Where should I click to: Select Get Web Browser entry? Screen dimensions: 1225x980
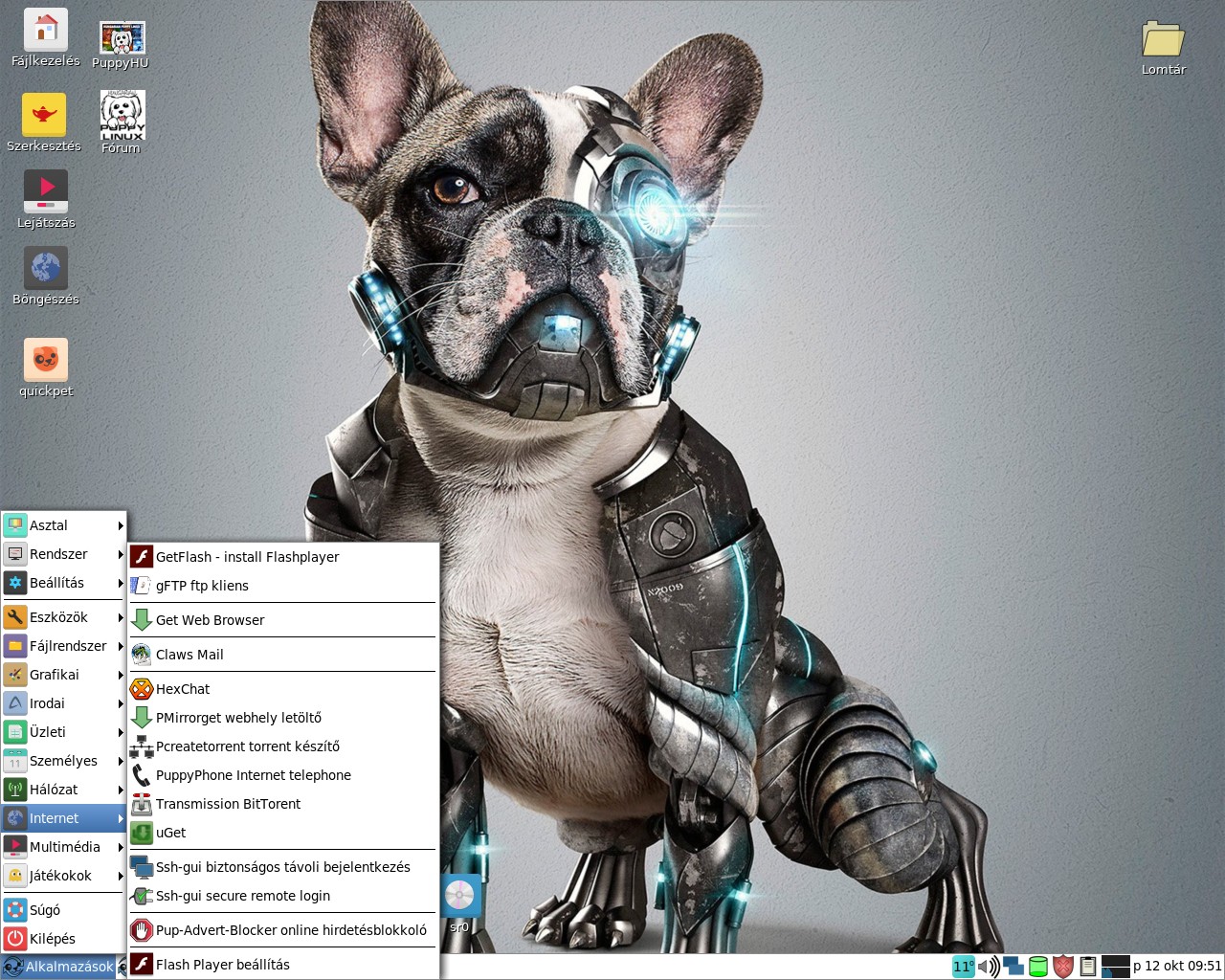click(x=284, y=620)
